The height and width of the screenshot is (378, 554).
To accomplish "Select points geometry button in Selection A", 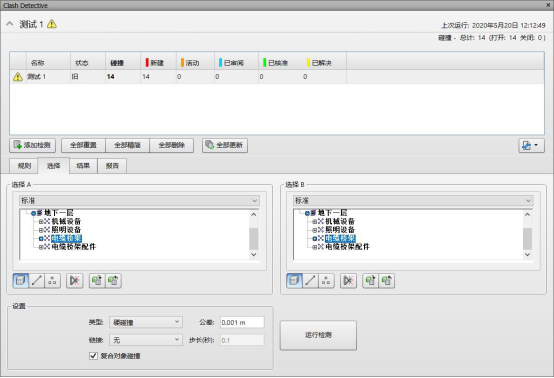I will tap(52, 281).
